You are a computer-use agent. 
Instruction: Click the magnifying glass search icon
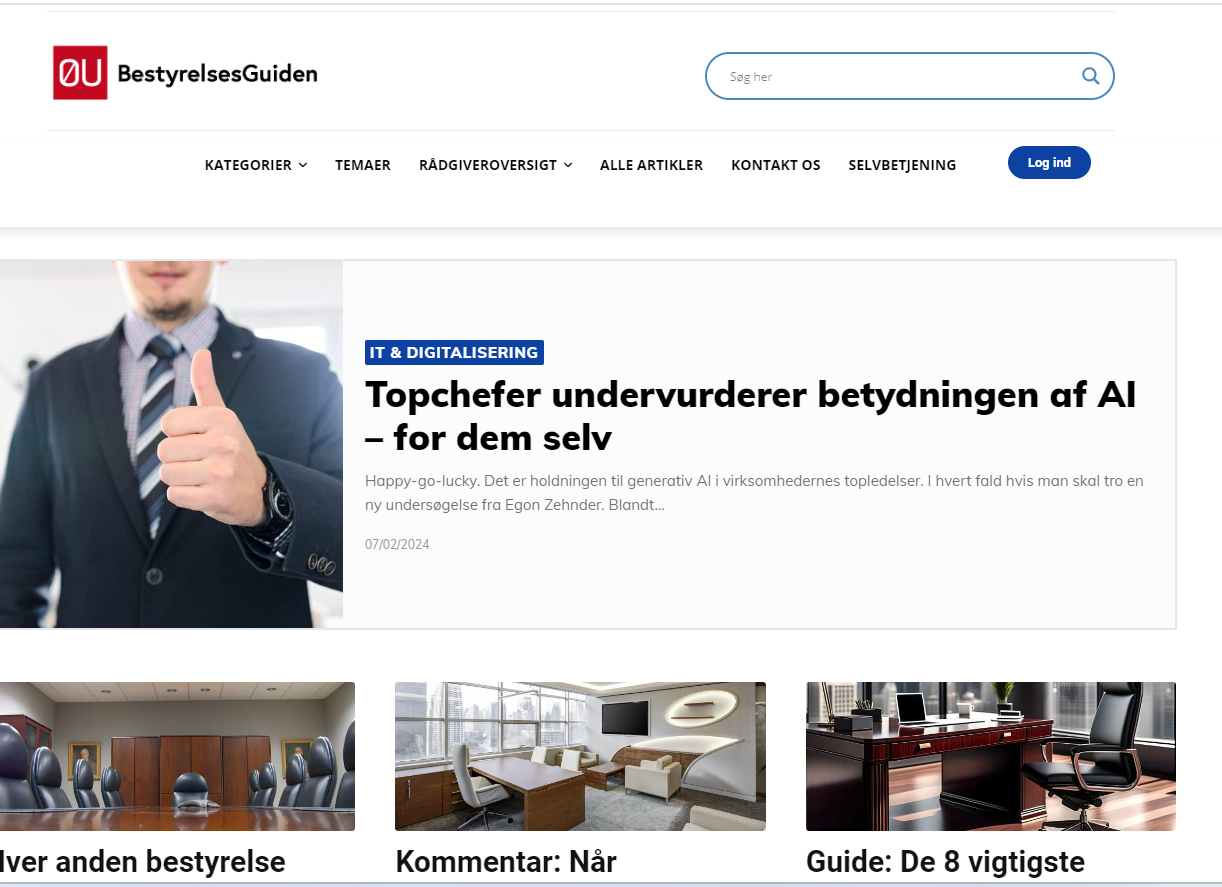(1090, 76)
